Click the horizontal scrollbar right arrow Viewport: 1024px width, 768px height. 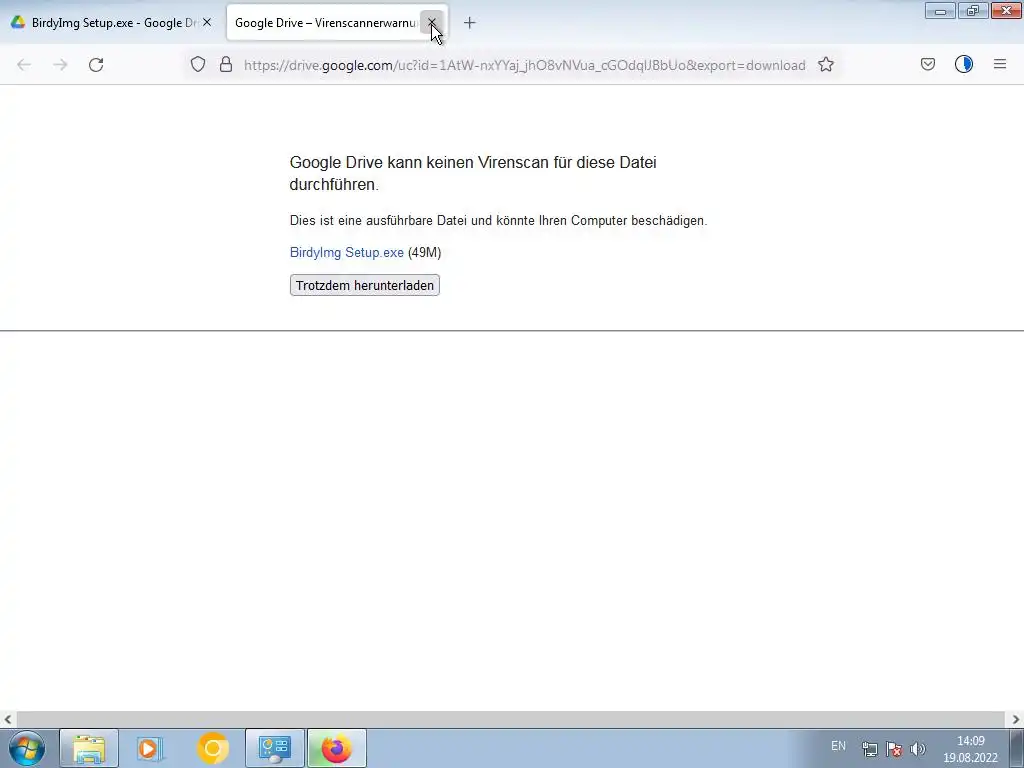coord(1016,720)
